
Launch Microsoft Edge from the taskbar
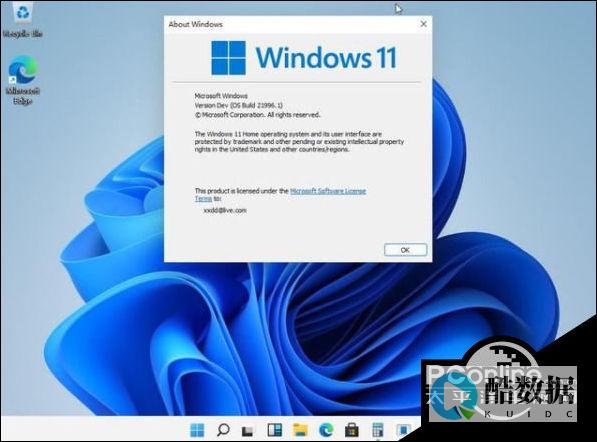click(x=326, y=430)
